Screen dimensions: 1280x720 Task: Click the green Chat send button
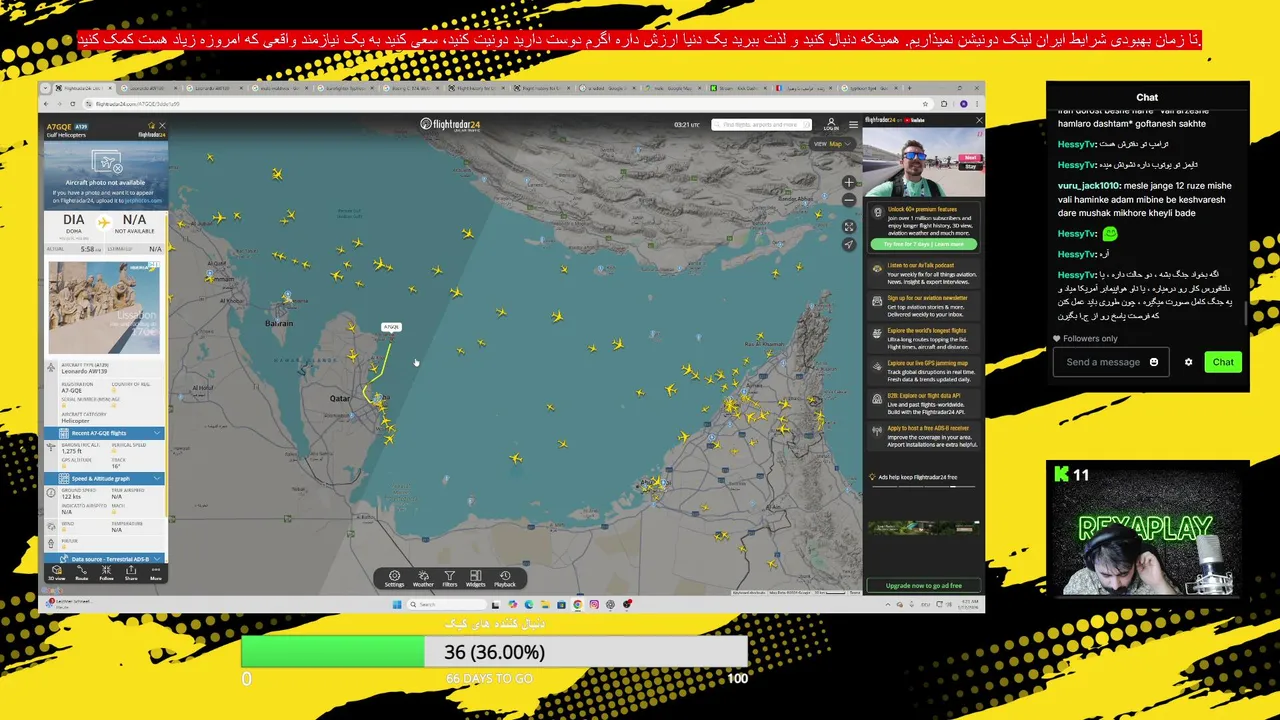tap(1223, 362)
